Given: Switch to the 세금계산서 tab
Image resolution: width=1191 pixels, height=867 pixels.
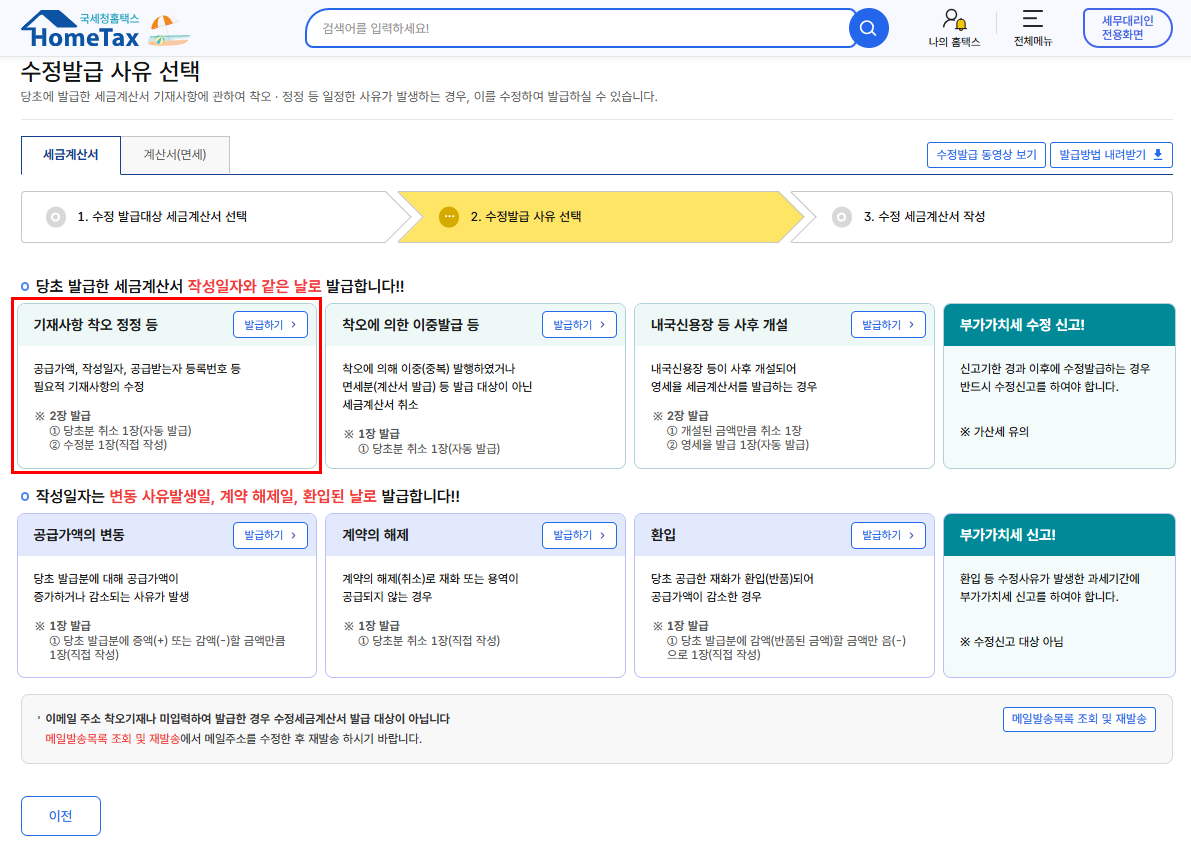Looking at the screenshot, I should 71,155.
